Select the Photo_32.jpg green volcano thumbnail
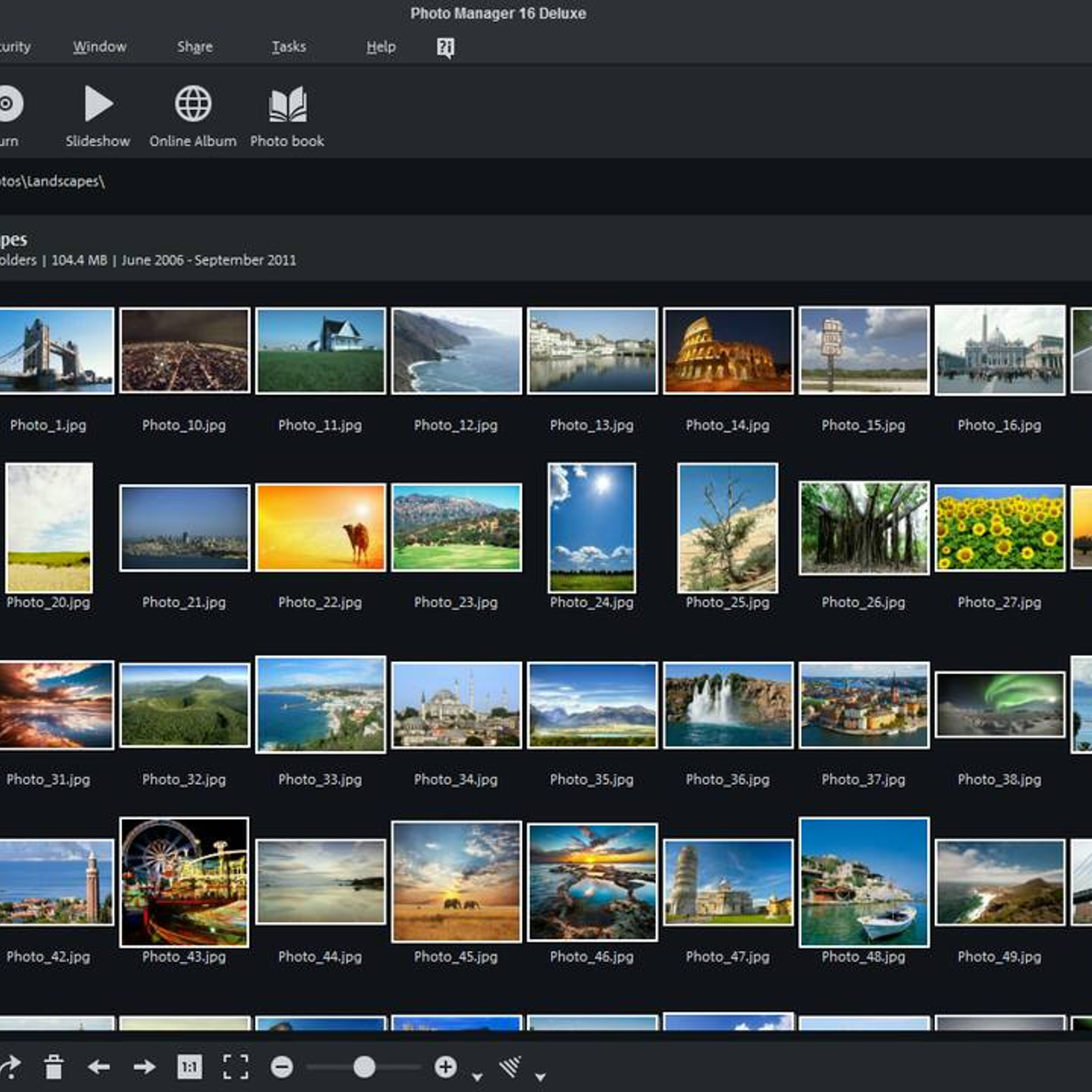The width and height of the screenshot is (1092, 1092). [185, 705]
